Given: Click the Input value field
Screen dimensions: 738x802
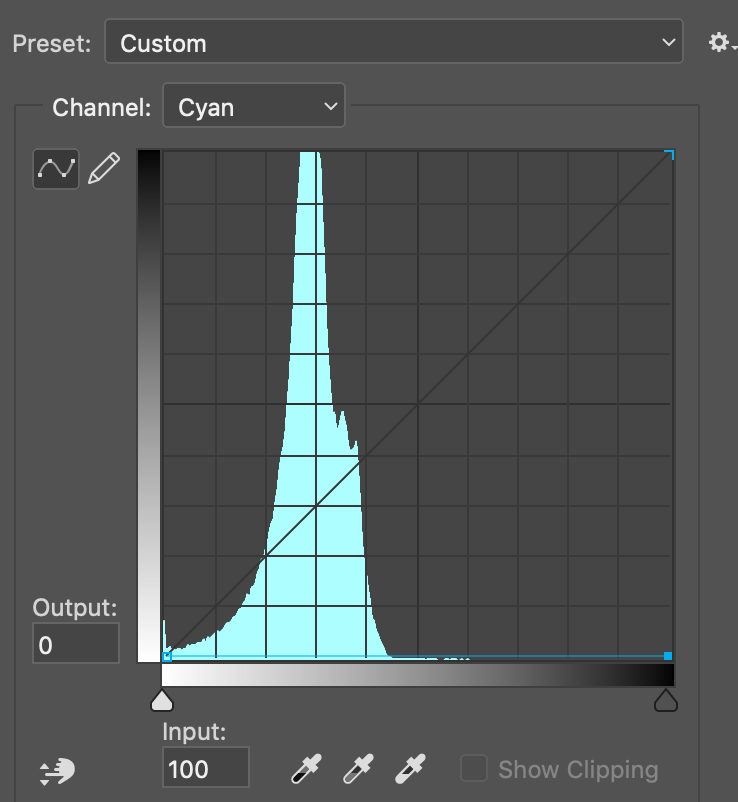Looking at the screenshot, I should pos(206,767).
